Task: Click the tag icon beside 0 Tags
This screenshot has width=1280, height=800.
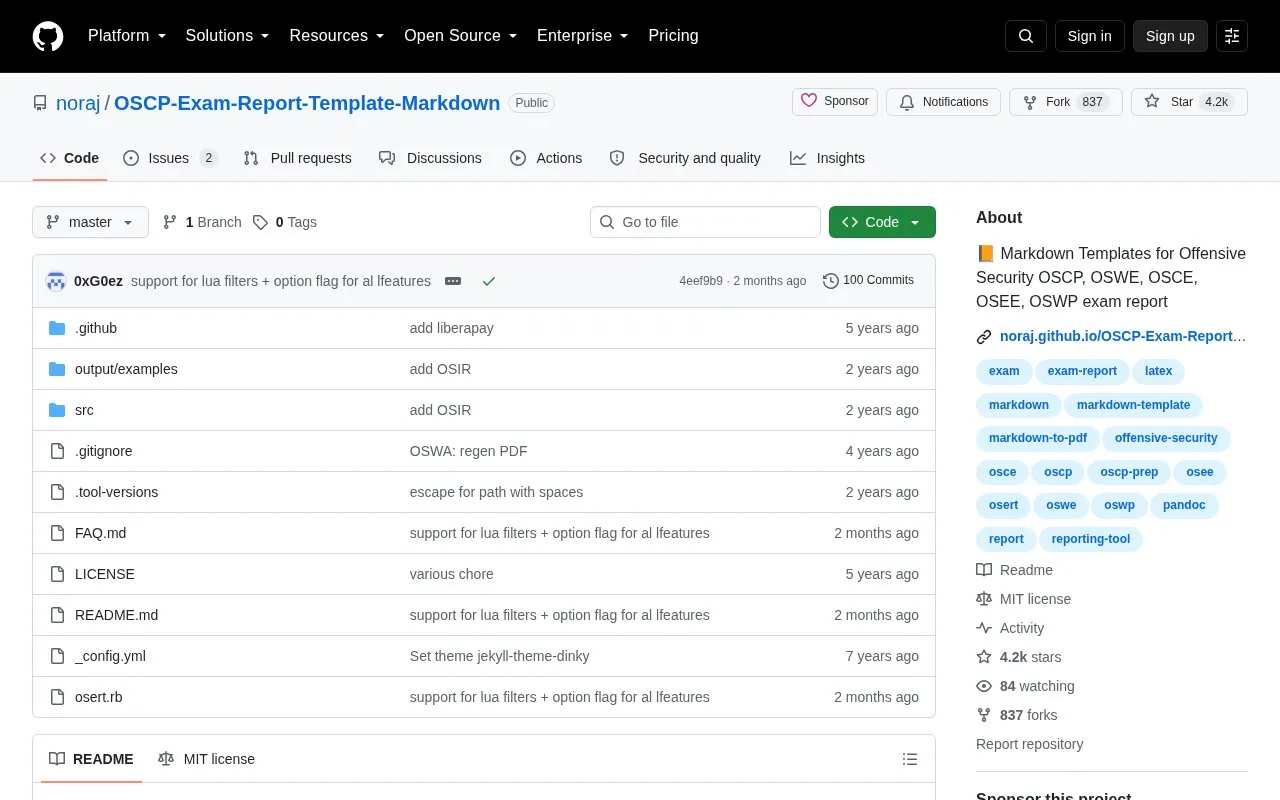Action: pyautogui.click(x=260, y=222)
